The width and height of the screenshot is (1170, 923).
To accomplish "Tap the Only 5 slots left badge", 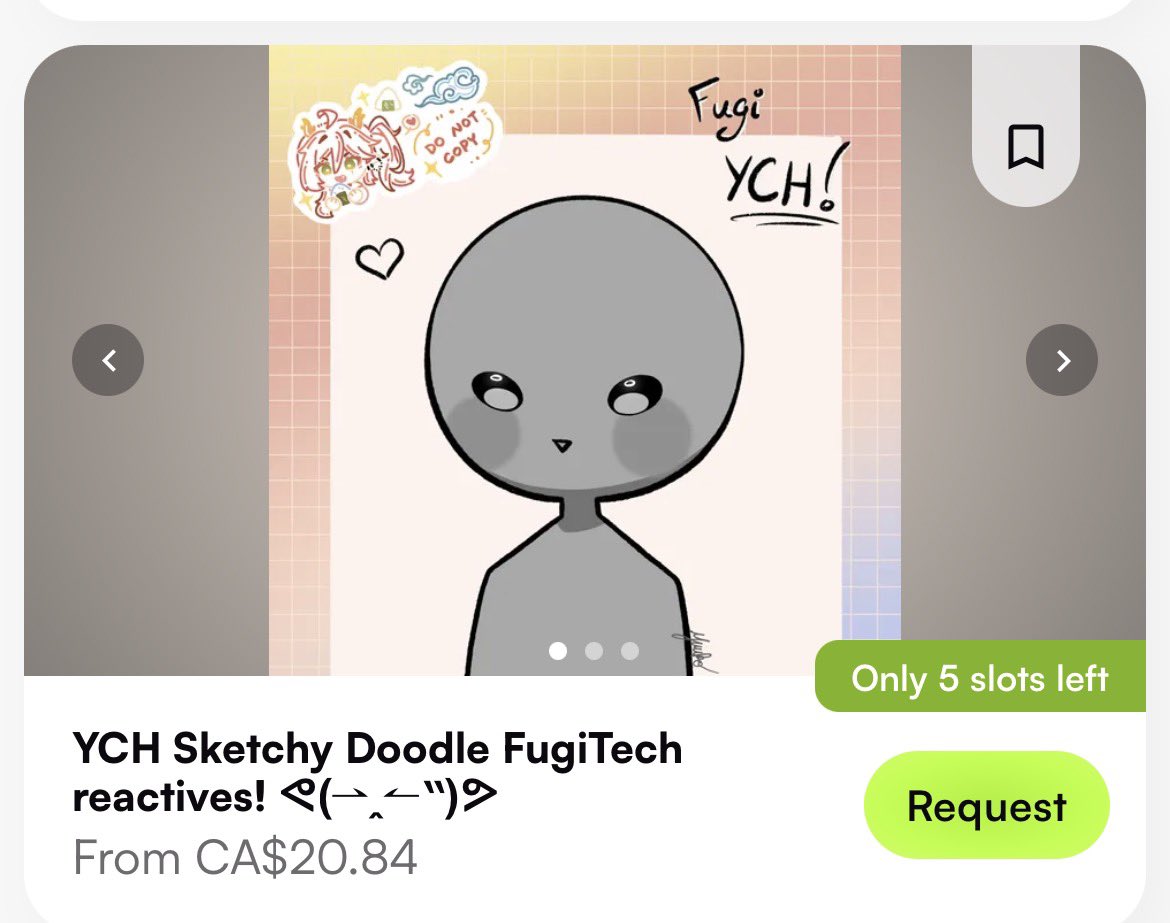I will click(980, 679).
